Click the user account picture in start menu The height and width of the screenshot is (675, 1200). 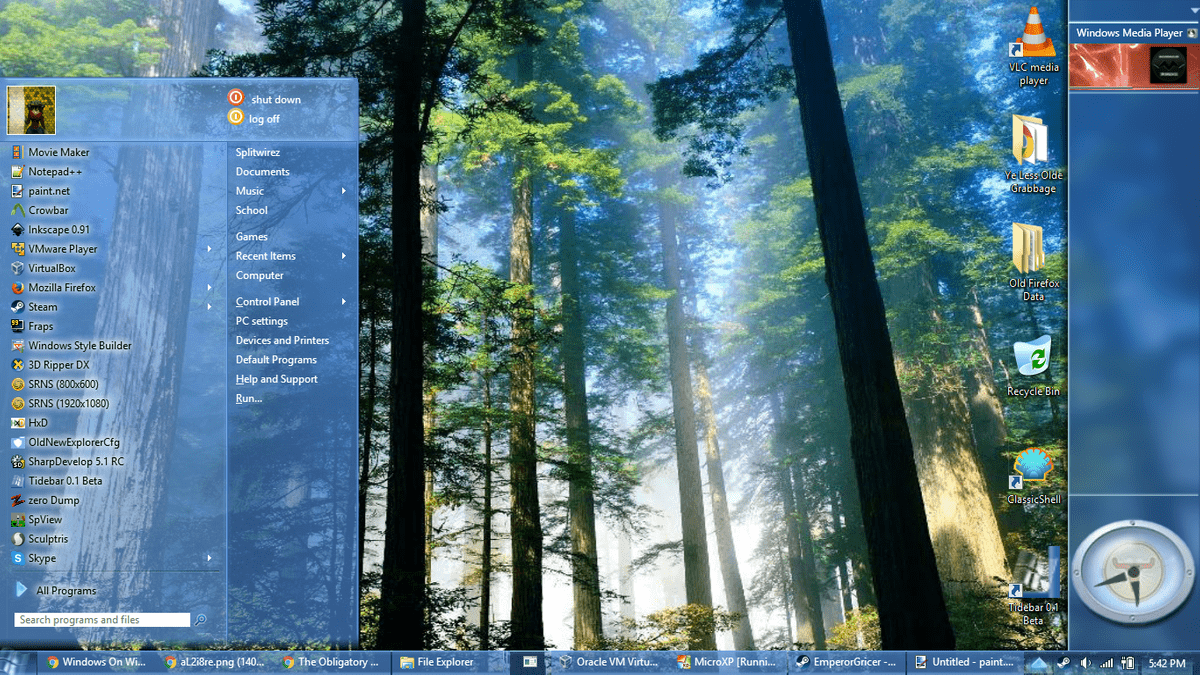pyautogui.click(x=31, y=110)
